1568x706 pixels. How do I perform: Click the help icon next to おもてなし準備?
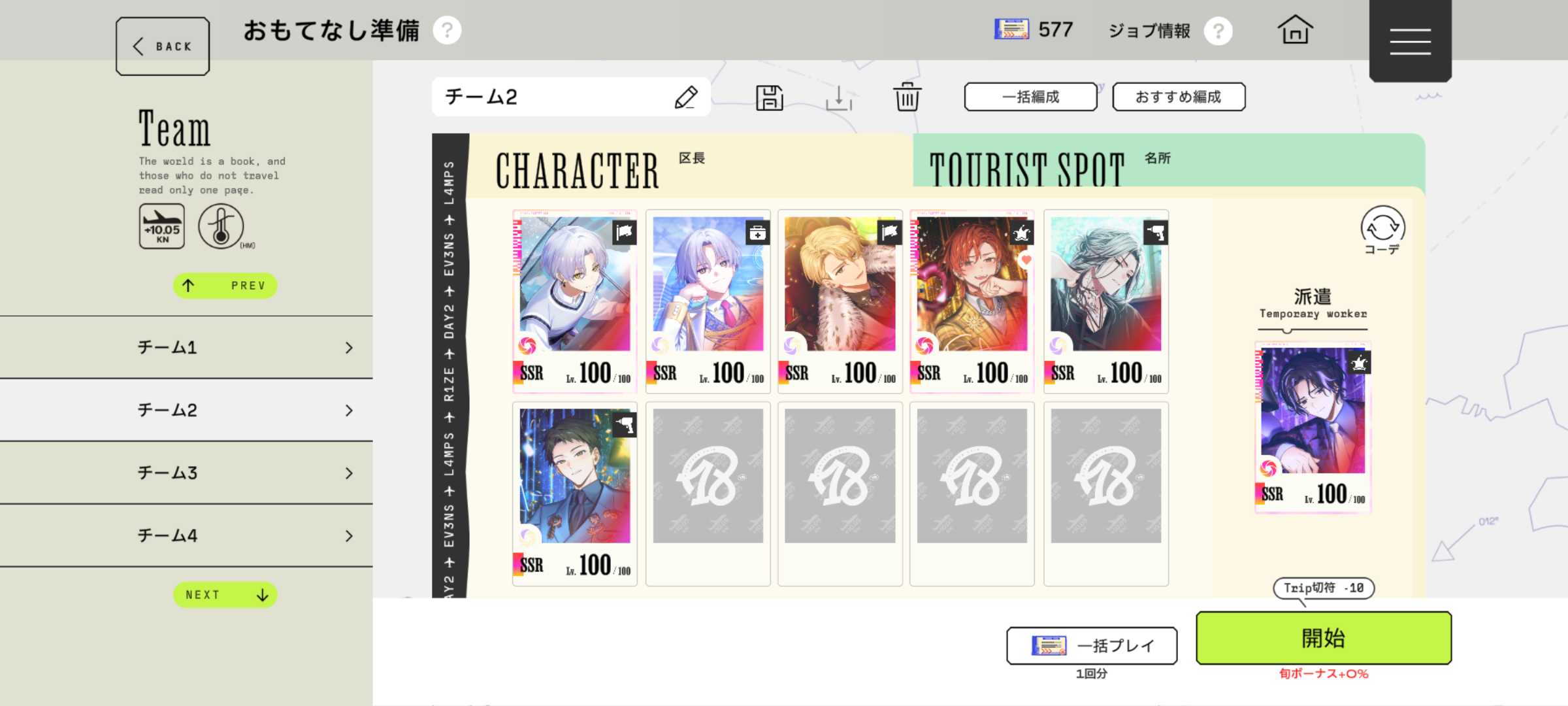click(x=448, y=30)
